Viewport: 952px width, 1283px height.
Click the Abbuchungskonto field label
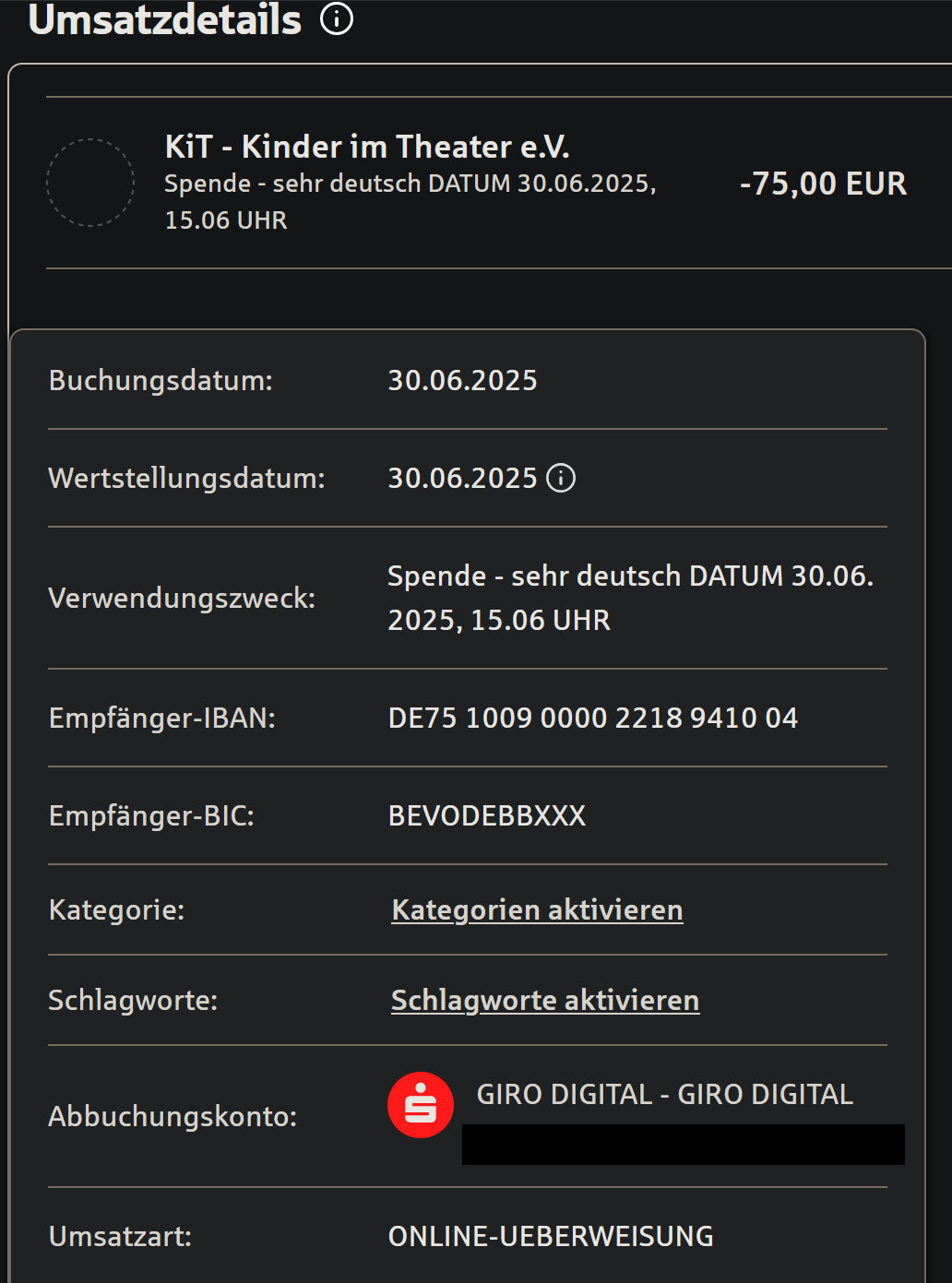173,1116
